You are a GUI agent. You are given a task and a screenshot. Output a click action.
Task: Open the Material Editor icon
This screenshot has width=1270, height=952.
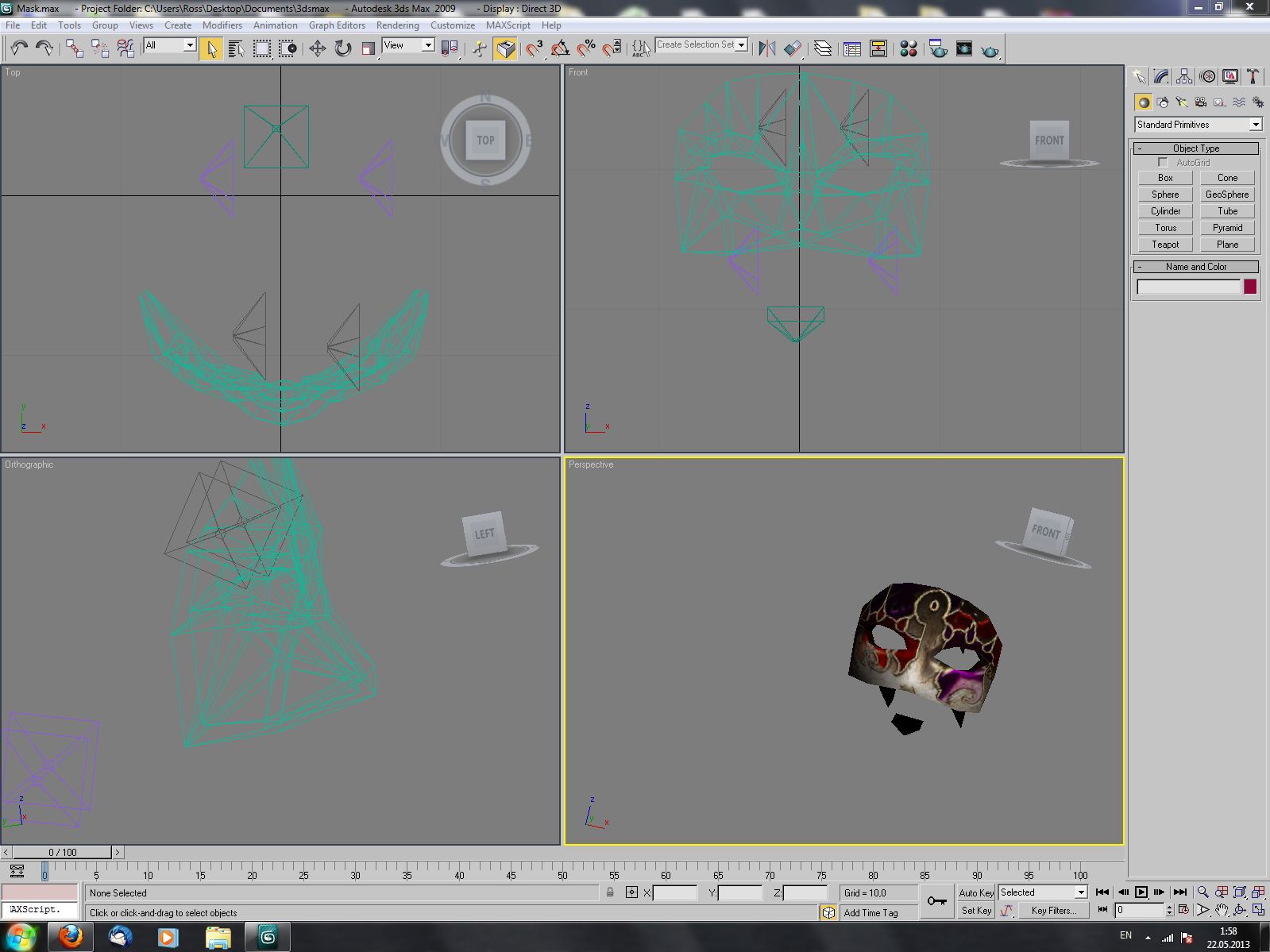click(x=908, y=49)
